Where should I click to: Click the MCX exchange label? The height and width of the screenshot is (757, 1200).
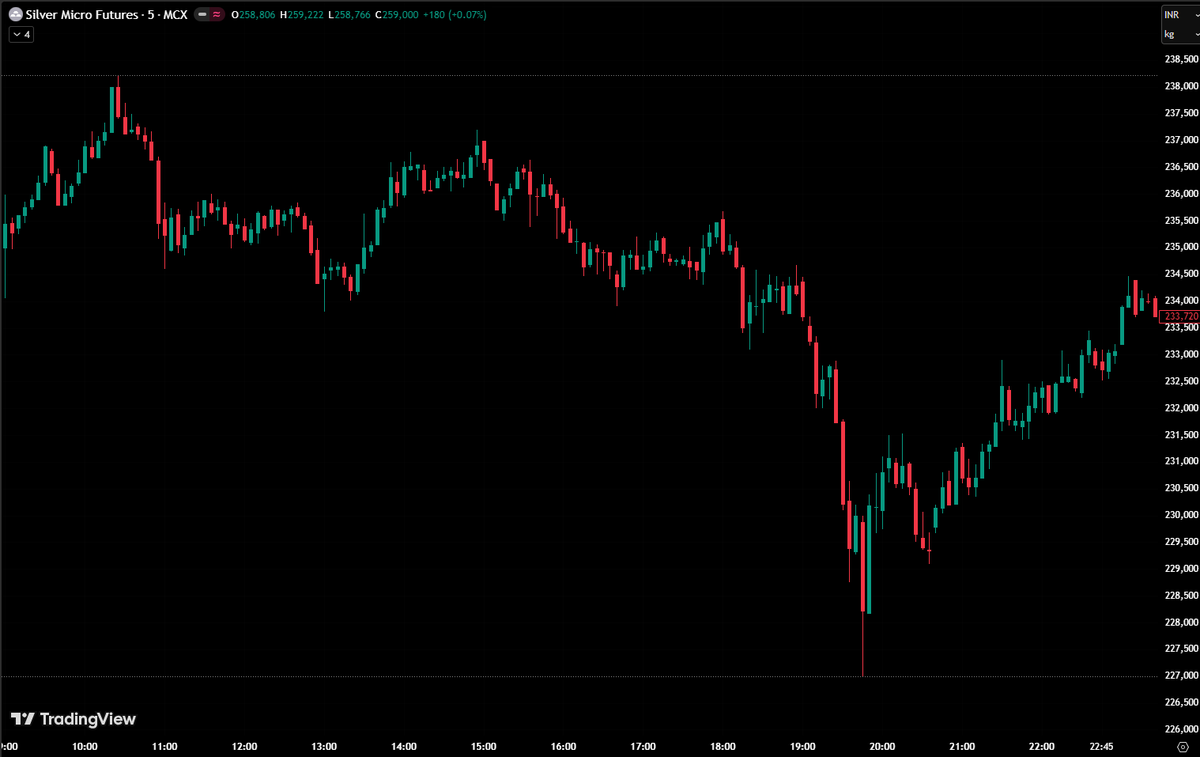coord(176,14)
